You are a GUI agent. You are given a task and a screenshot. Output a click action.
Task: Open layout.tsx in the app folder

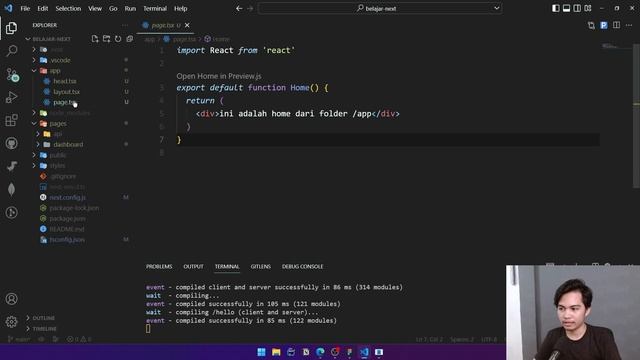pyautogui.click(x=66, y=92)
